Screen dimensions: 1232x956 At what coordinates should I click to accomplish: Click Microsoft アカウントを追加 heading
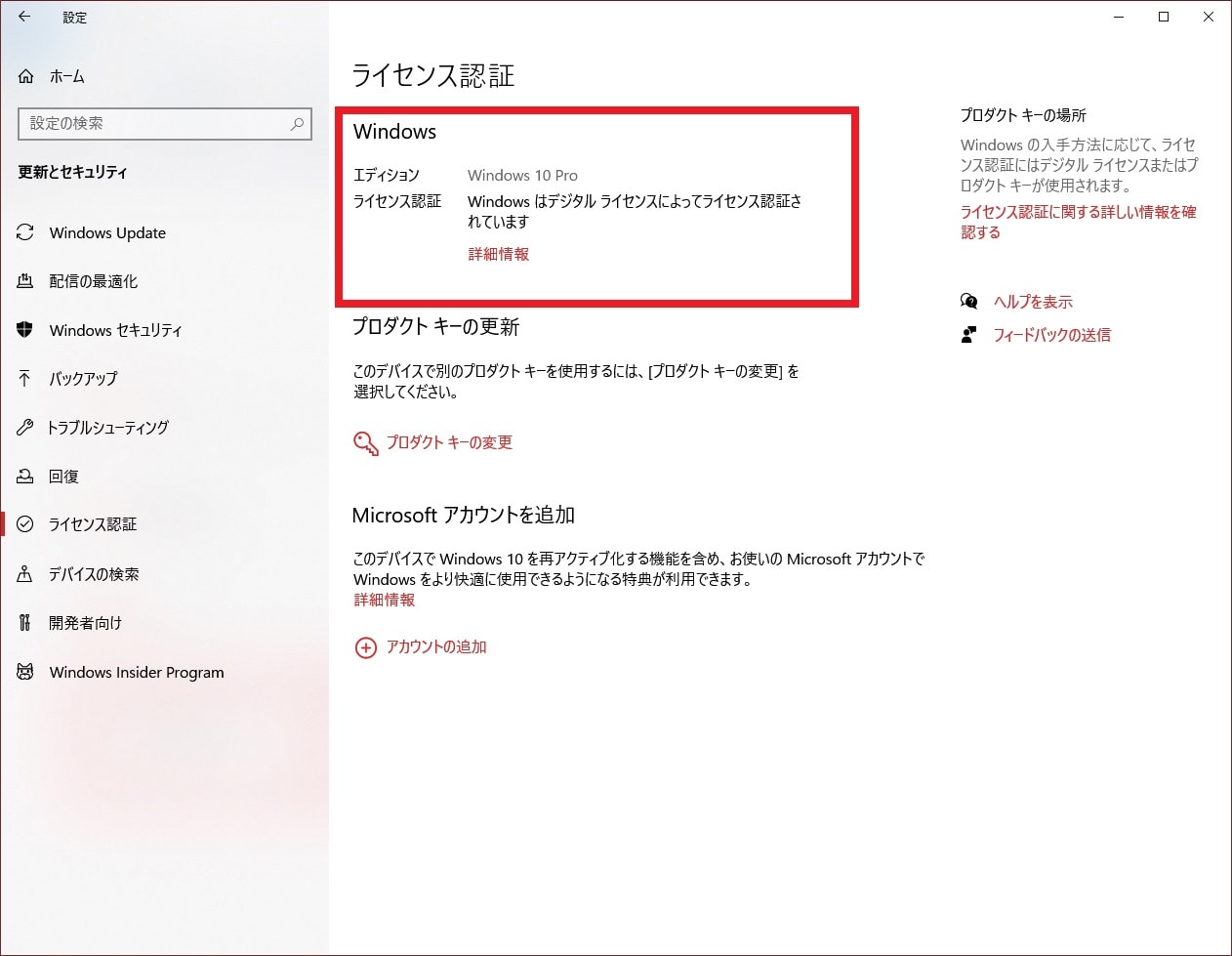pos(463,516)
